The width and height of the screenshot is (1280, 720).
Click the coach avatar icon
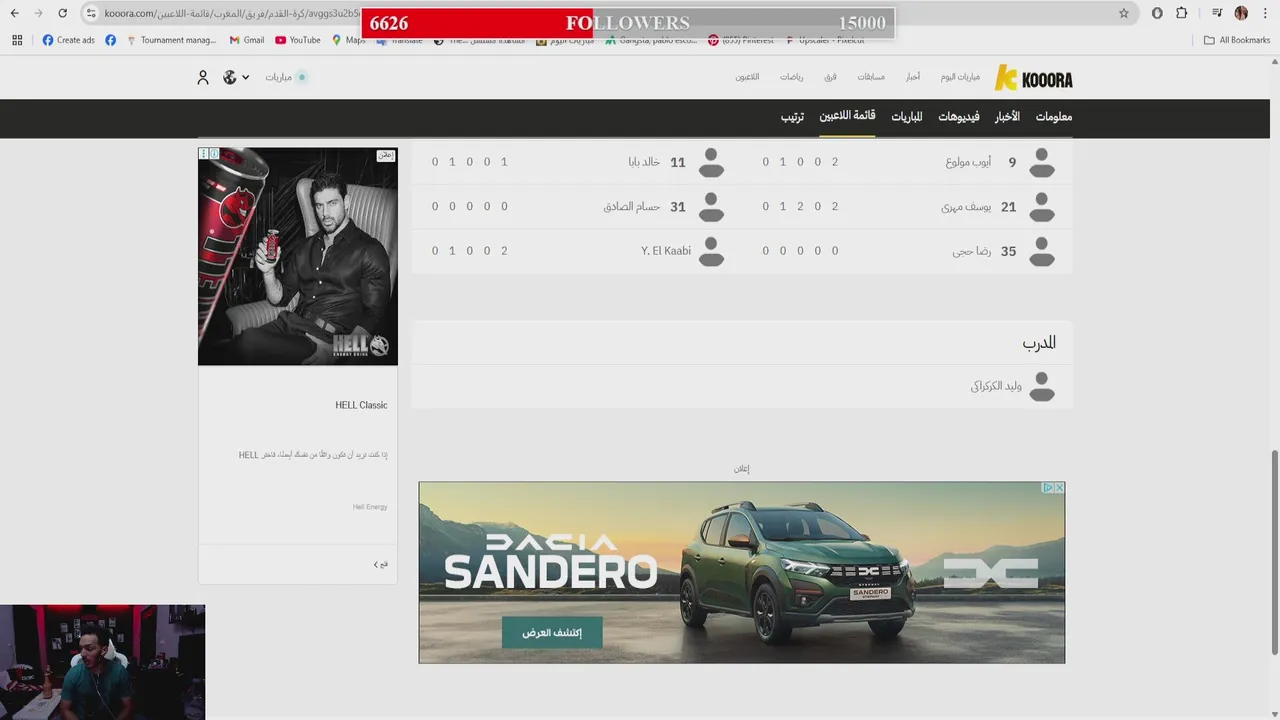point(1042,386)
